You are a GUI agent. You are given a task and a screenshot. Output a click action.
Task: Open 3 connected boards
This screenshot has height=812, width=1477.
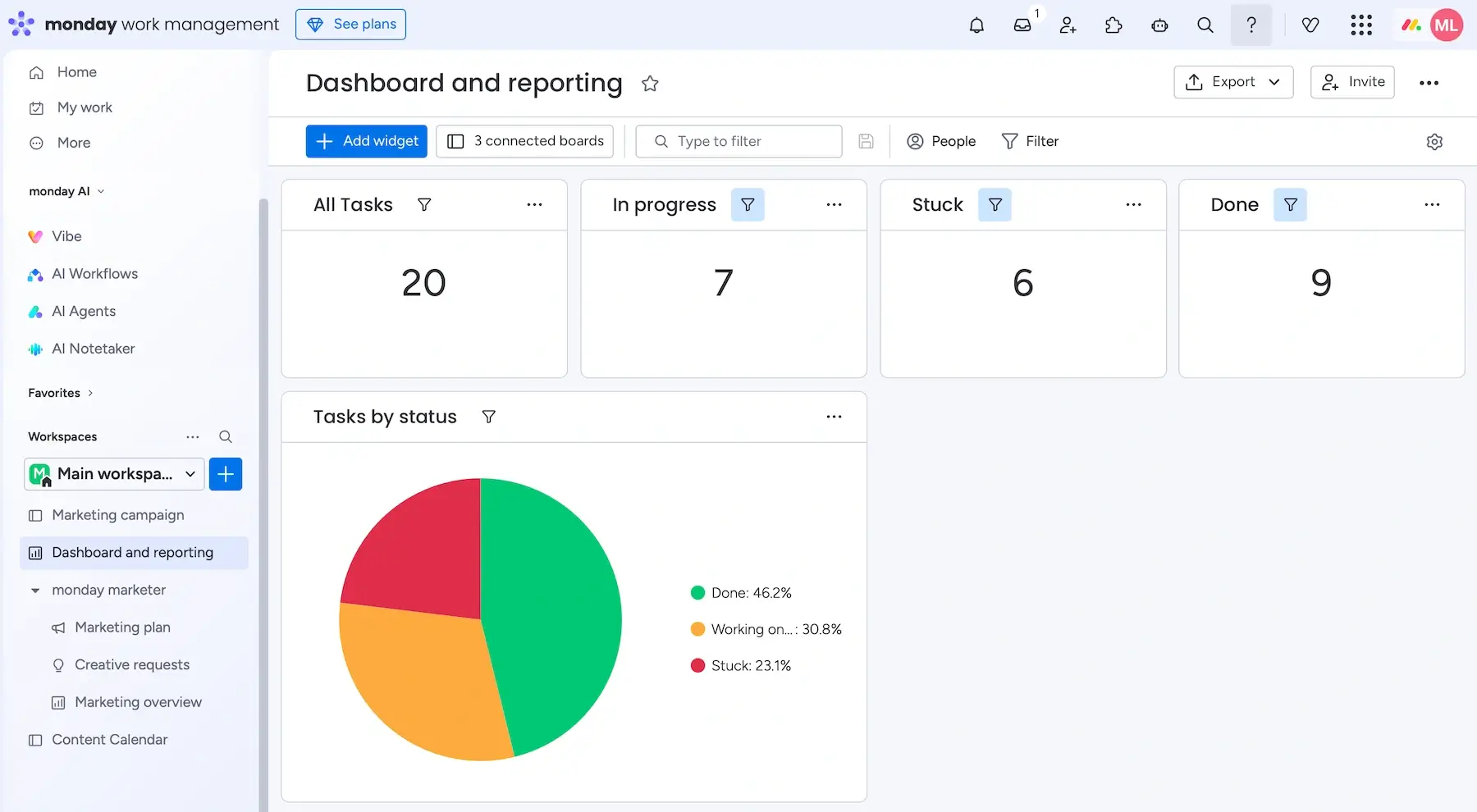pos(524,141)
